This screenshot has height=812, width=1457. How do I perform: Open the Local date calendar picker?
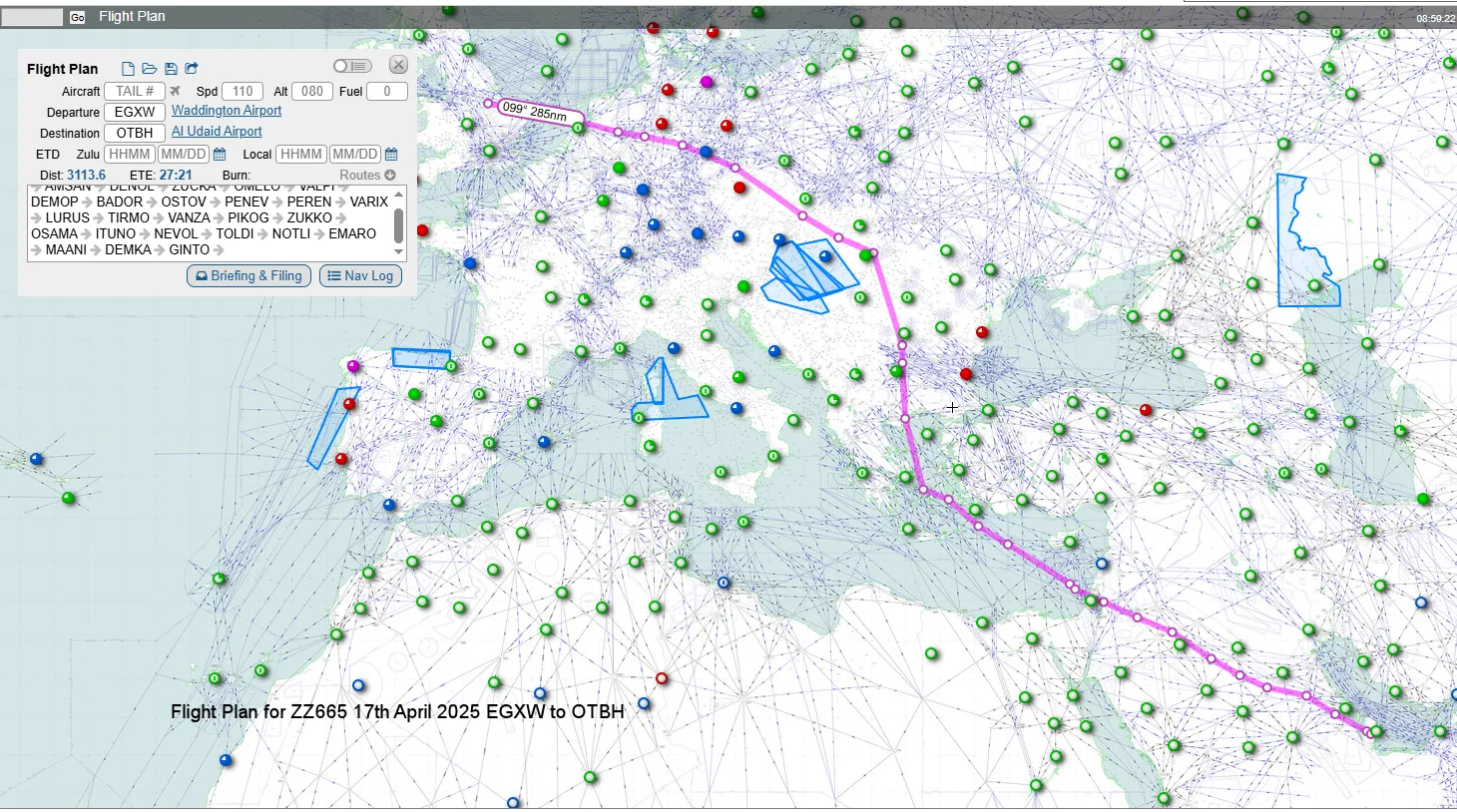(x=391, y=154)
